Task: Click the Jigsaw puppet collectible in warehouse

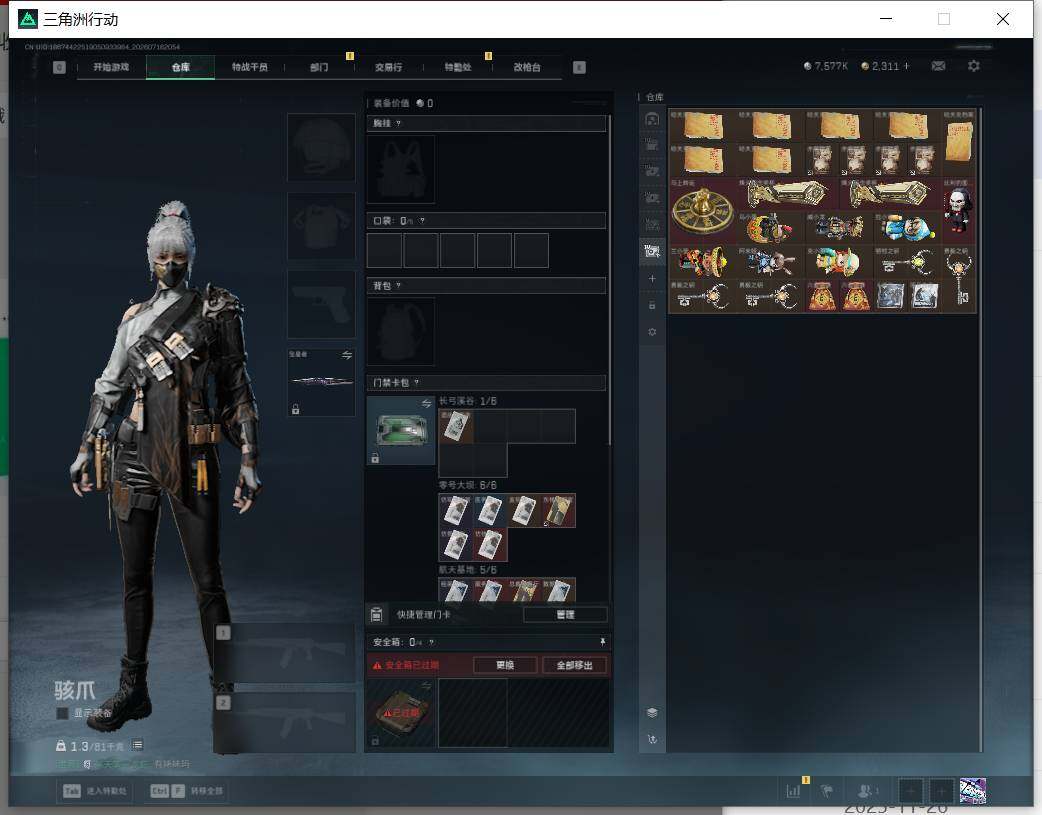Action: 959,210
